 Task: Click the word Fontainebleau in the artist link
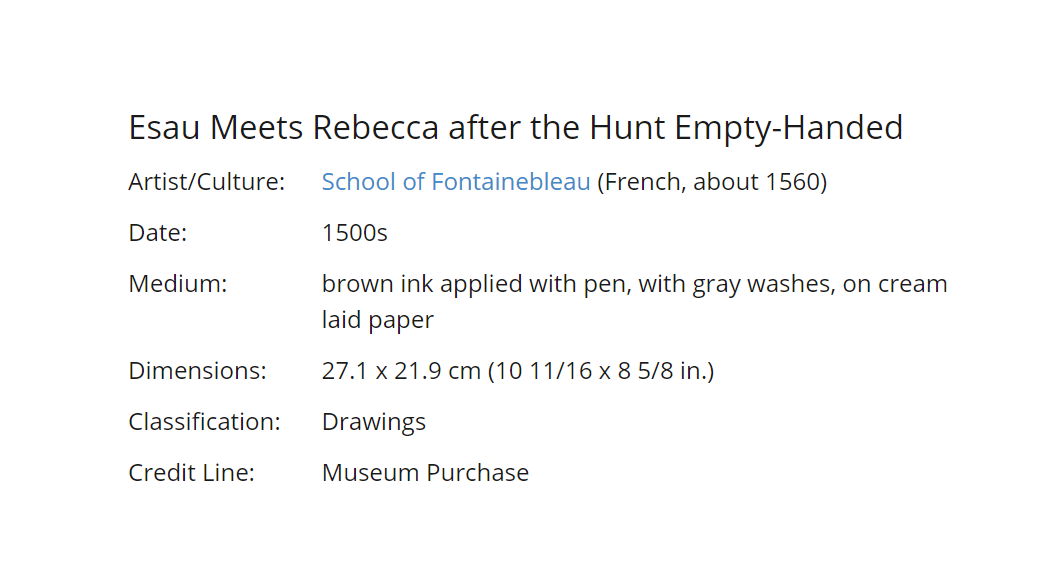pos(511,182)
